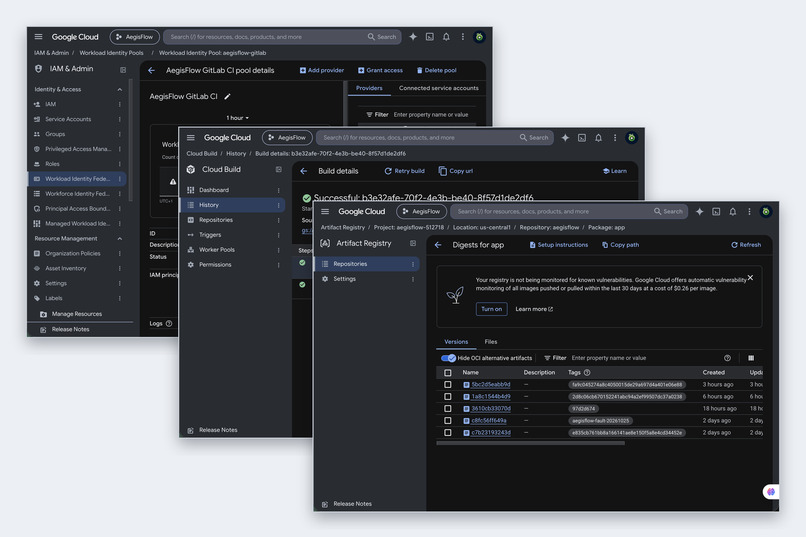Click Retry build in Cloud Build
Image resolution: width=806 pixels, height=537 pixels.
pyautogui.click(x=405, y=171)
